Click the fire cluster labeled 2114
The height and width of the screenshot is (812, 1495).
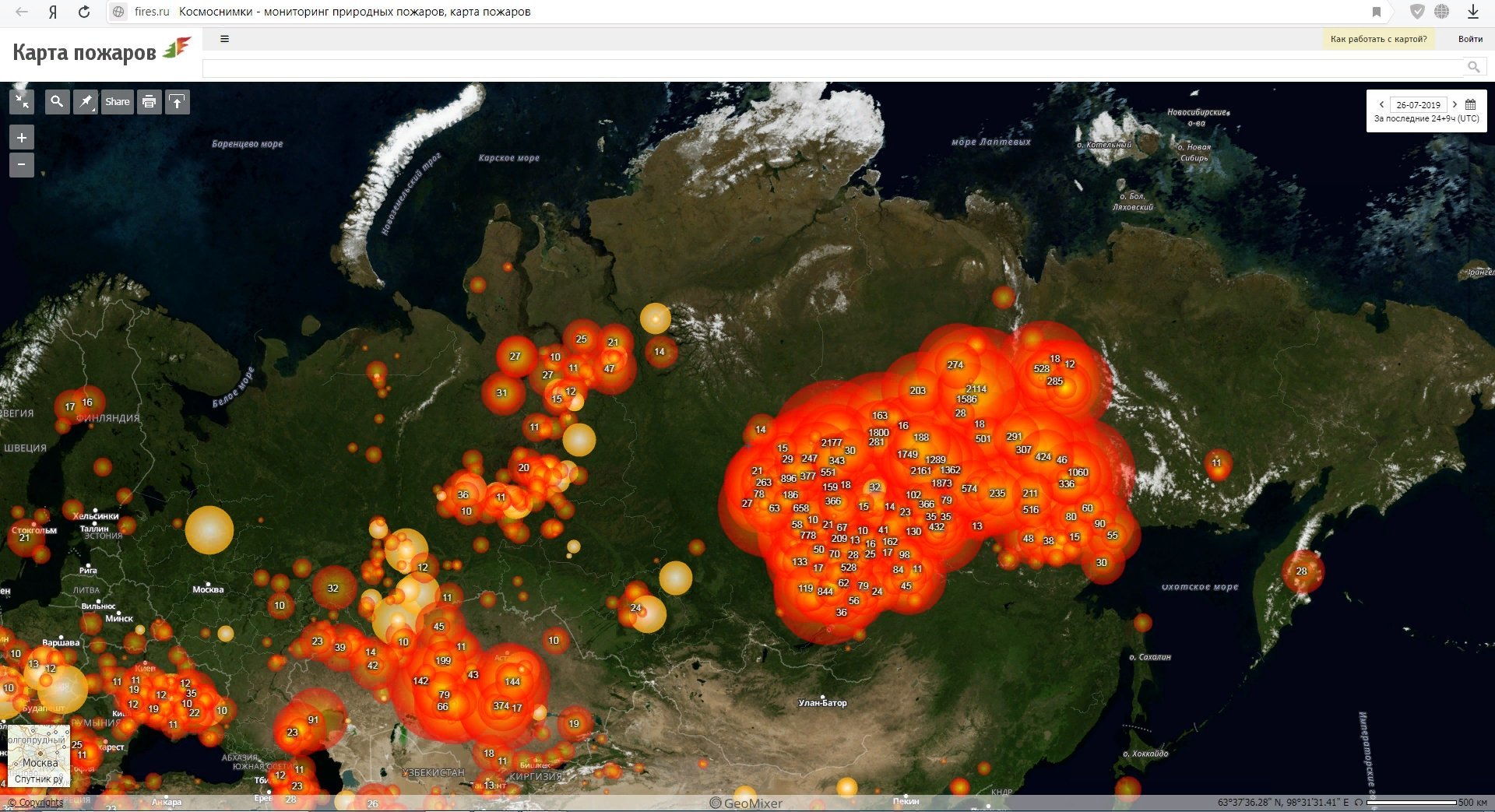coord(976,388)
